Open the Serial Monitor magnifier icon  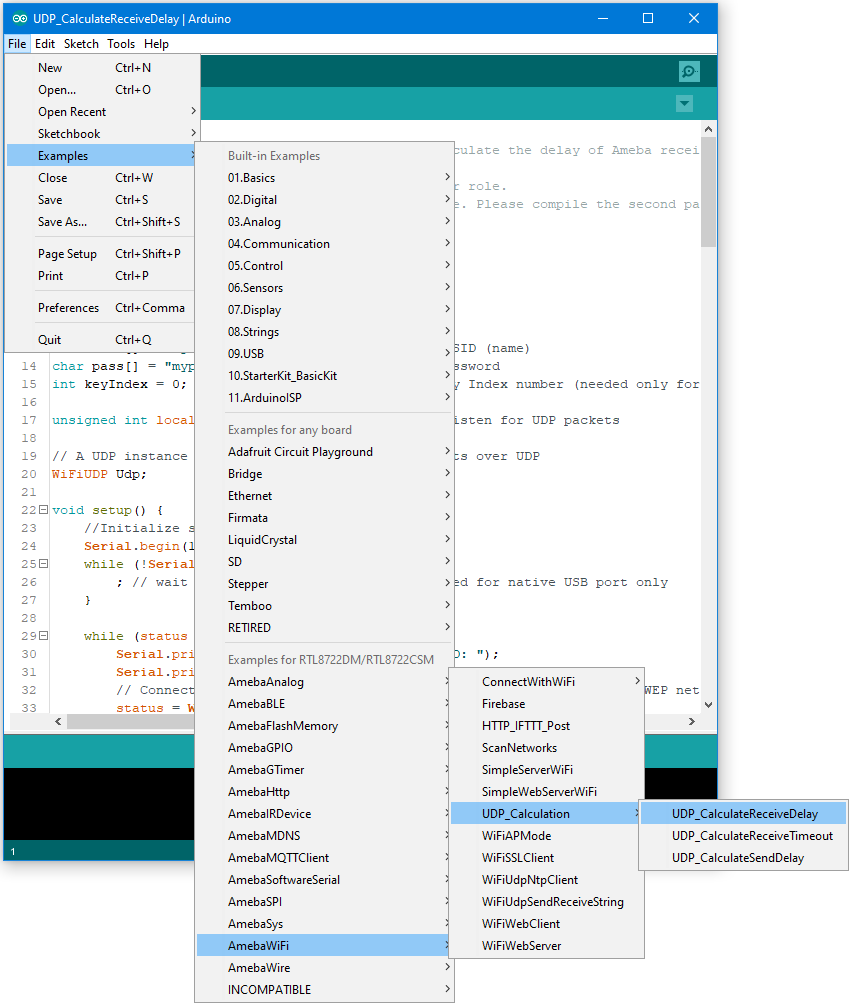[x=689, y=71]
